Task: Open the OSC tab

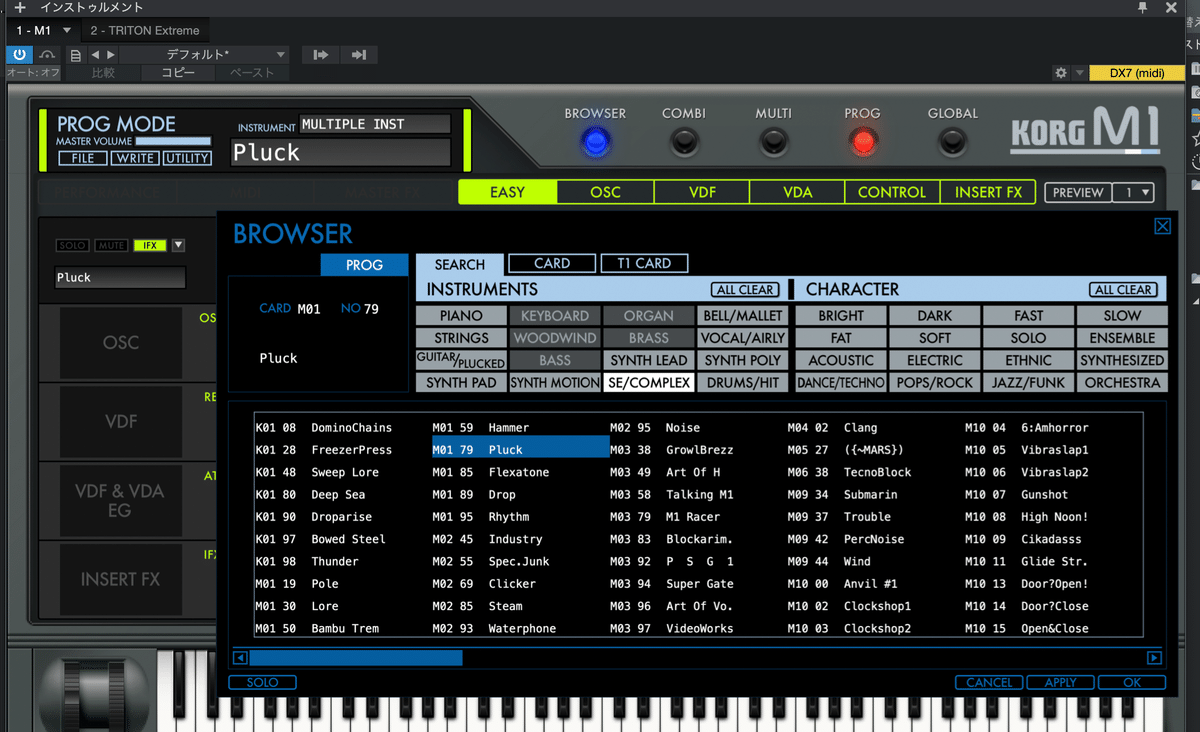Action: (605, 192)
